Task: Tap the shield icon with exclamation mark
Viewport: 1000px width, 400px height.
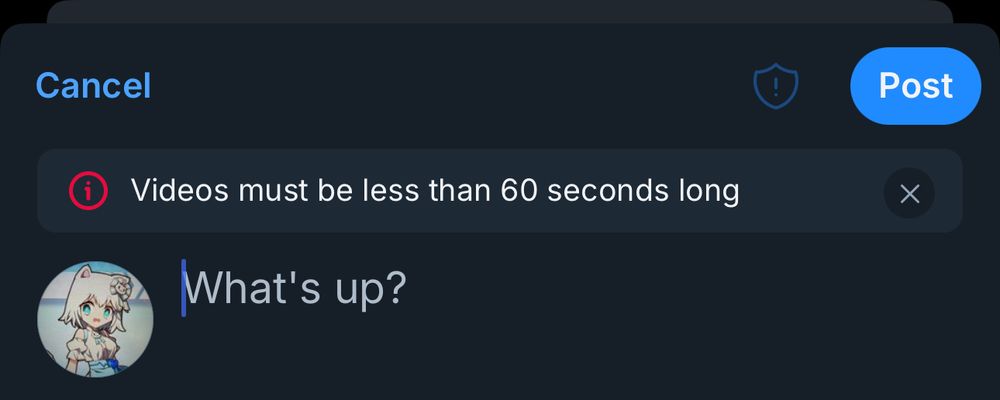Action: click(775, 87)
